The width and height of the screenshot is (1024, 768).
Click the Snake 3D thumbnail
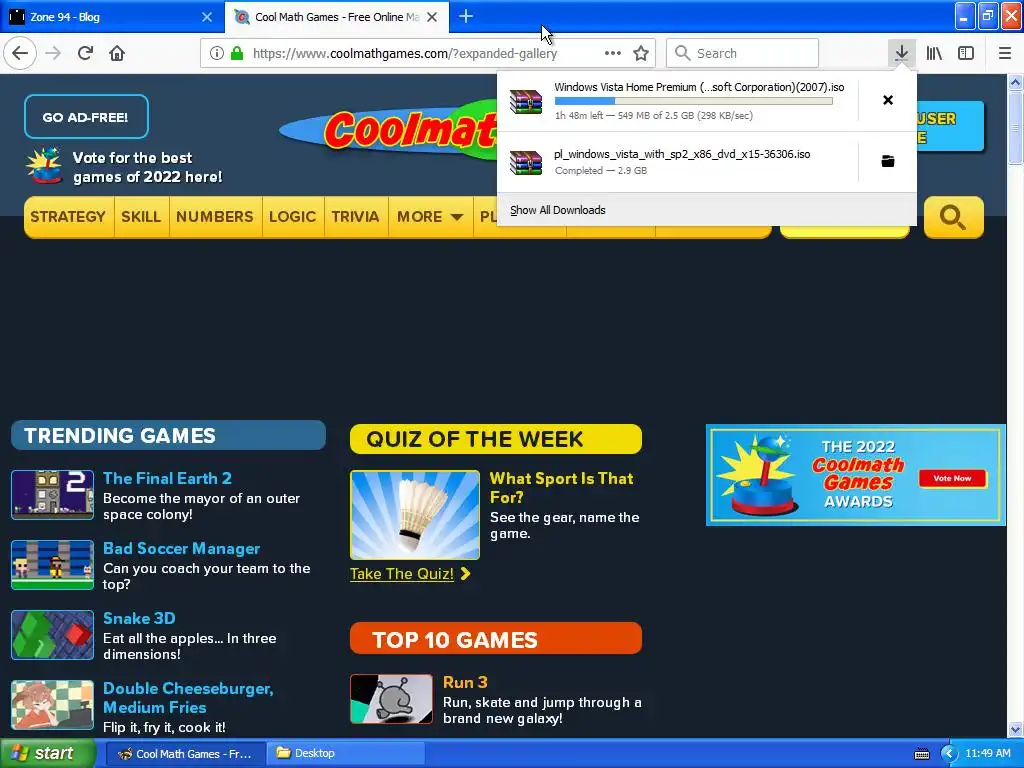coord(52,635)
